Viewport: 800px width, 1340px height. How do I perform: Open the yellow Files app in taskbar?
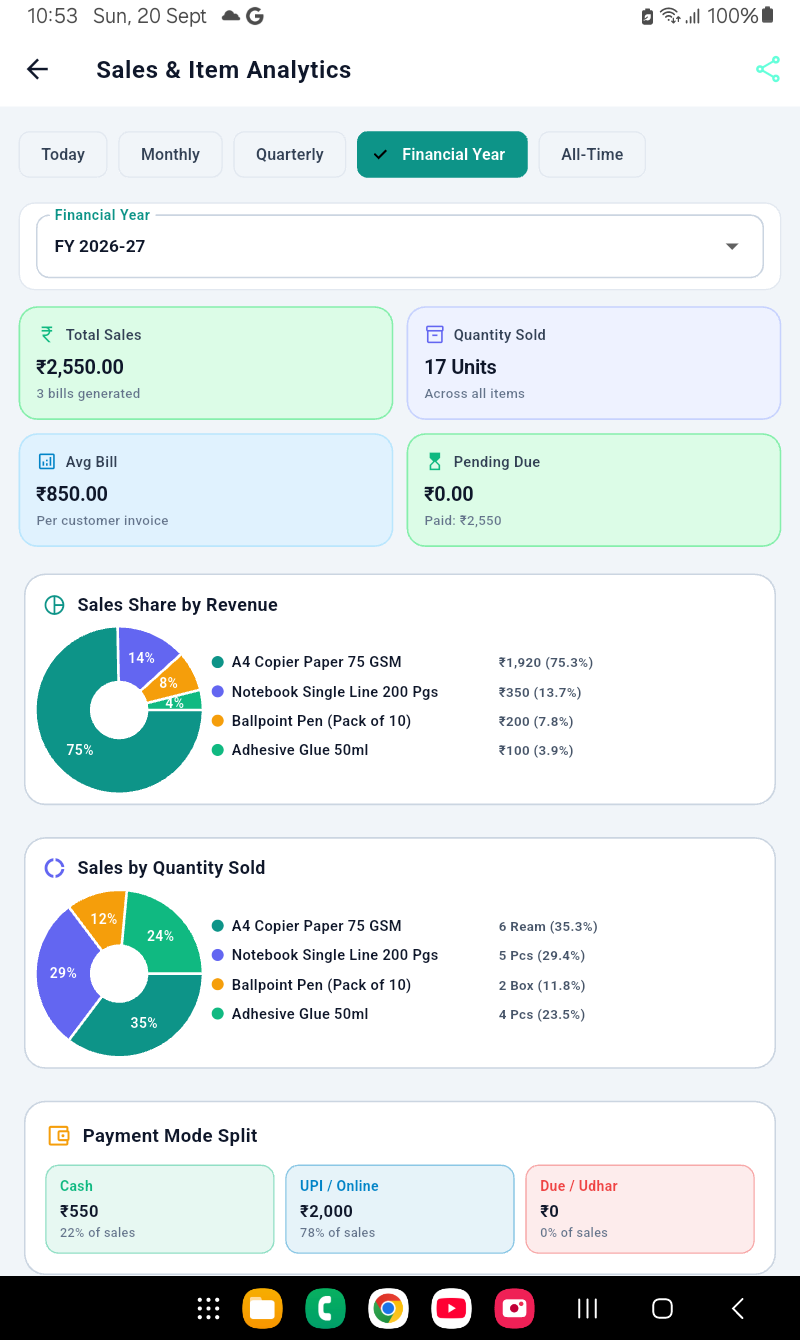tap(263, 1308)
